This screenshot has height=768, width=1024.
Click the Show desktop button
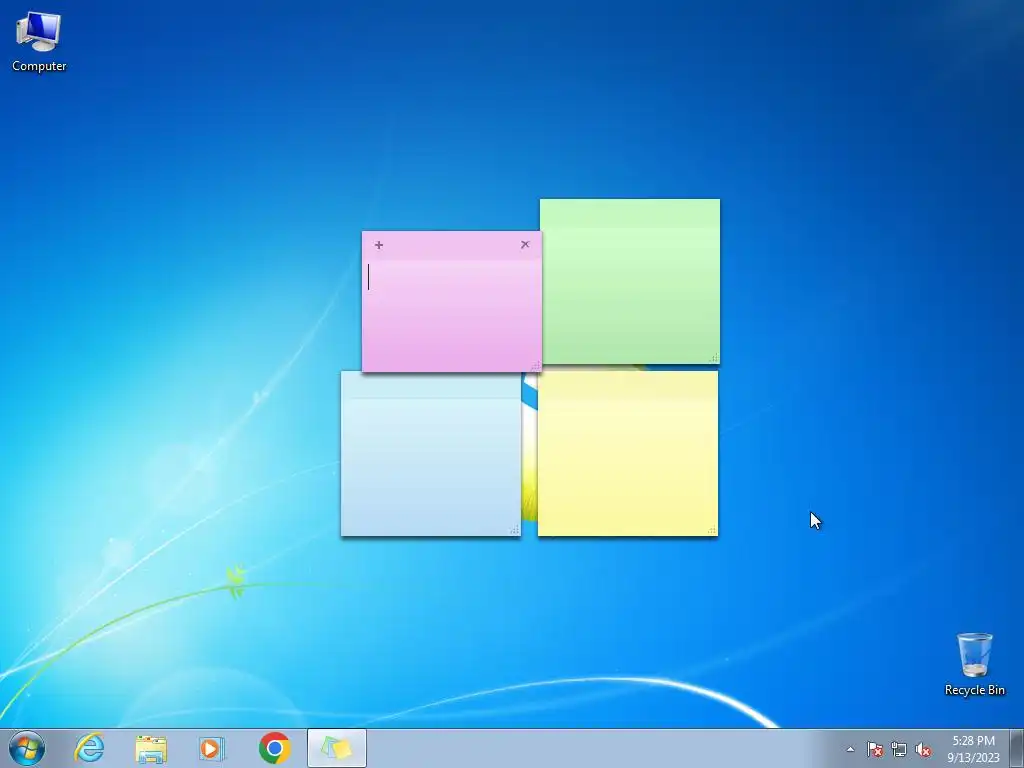[x=1017, y=748]
